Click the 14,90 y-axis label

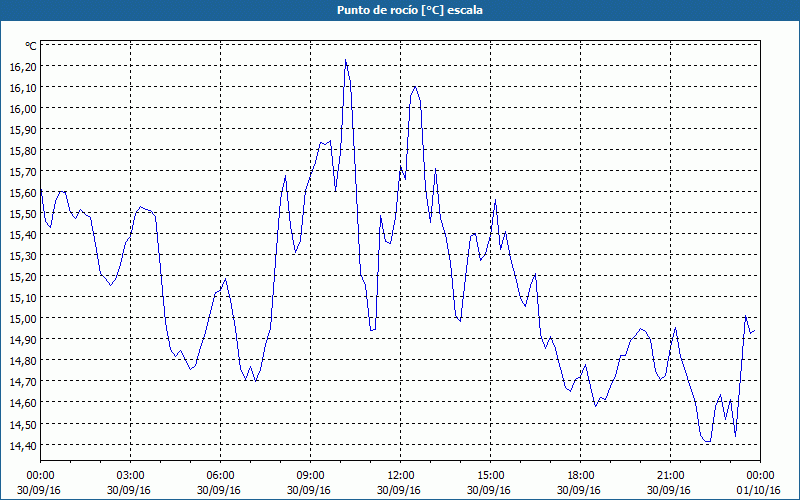(23, 339)
